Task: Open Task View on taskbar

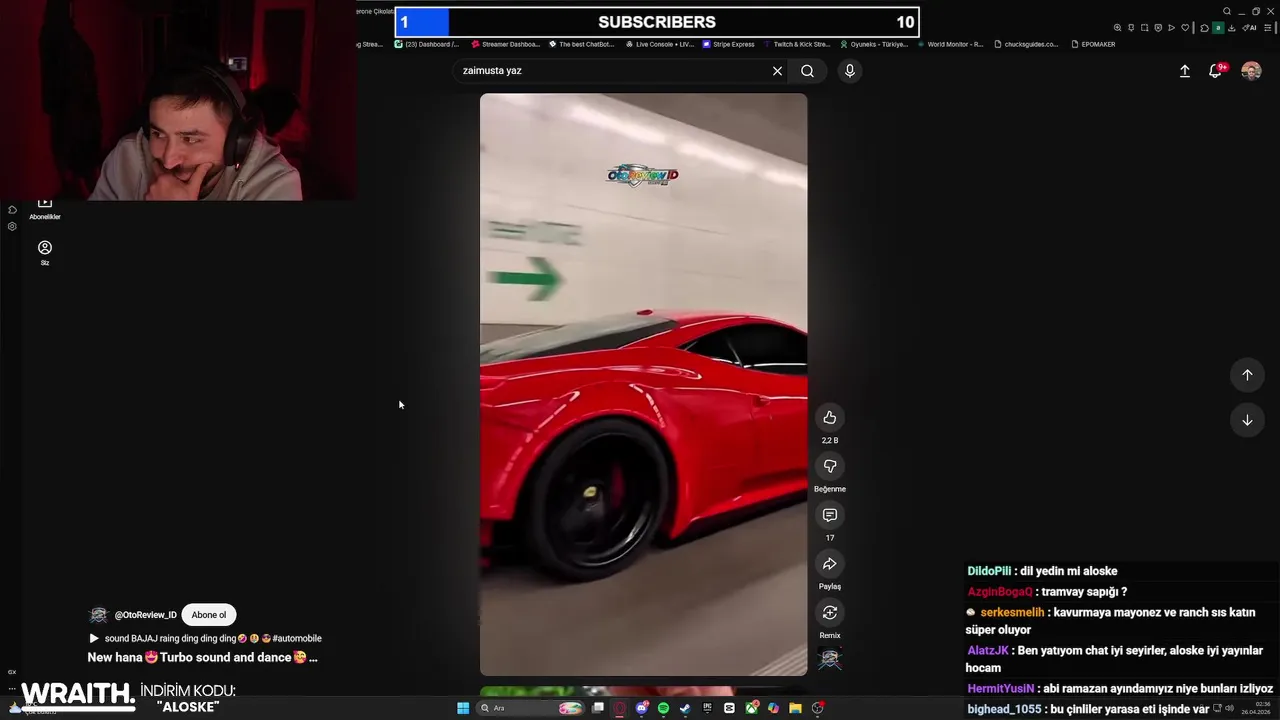Action: [x=597, y=708]
